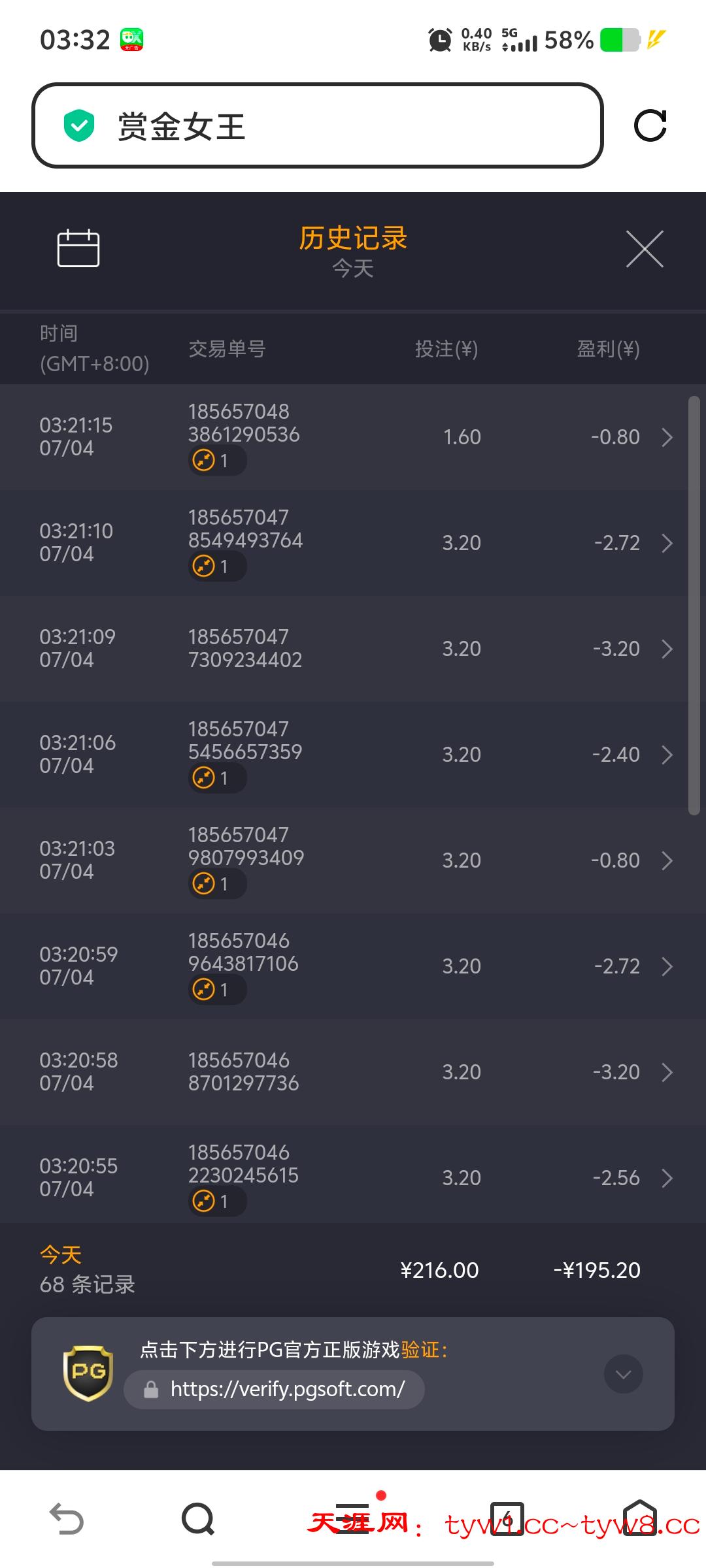
Task: Open the calendar date picker icon
Action: coord(78,248)
